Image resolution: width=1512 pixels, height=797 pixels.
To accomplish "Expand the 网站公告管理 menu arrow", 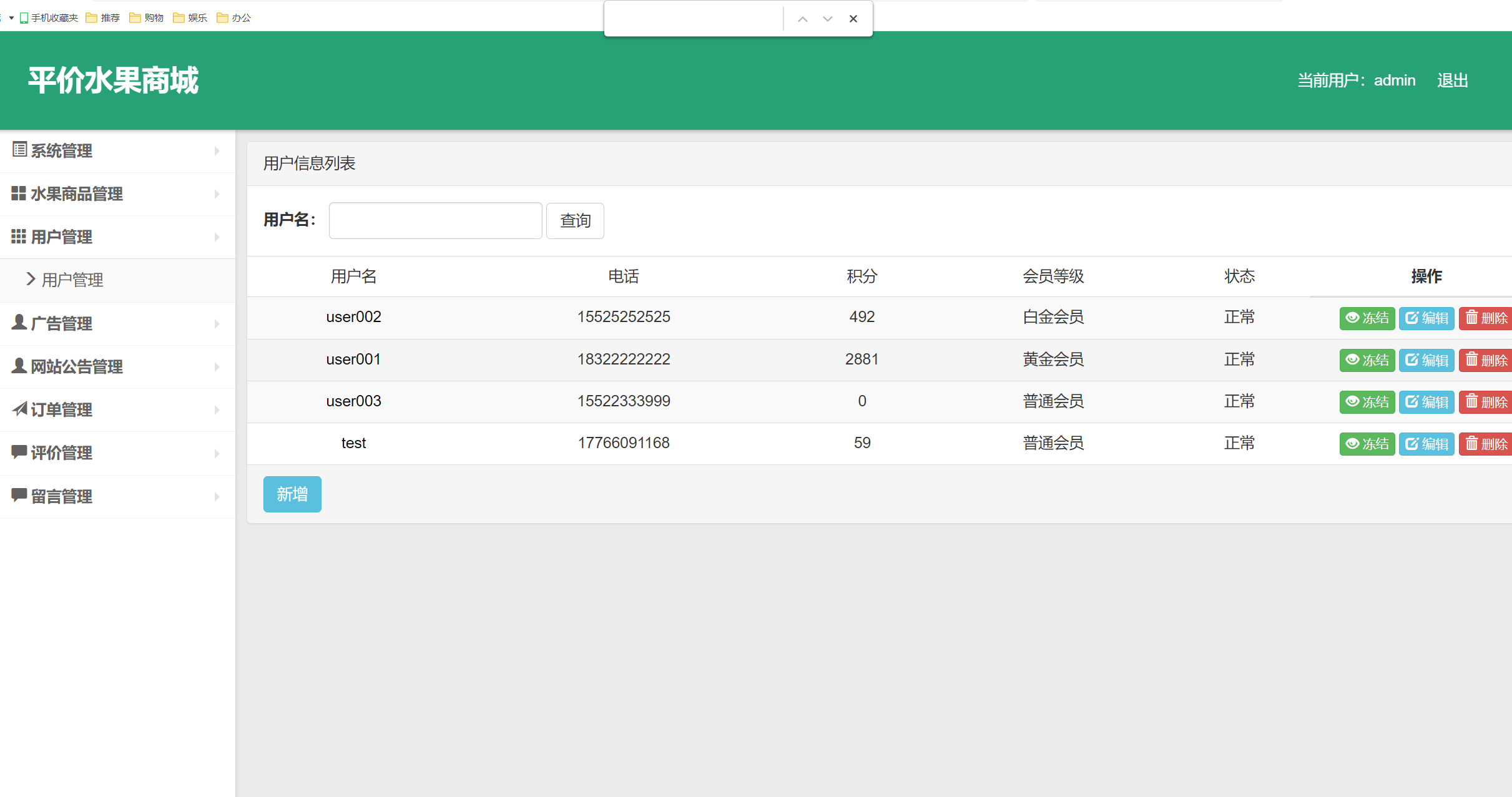I will coord(217,366).
